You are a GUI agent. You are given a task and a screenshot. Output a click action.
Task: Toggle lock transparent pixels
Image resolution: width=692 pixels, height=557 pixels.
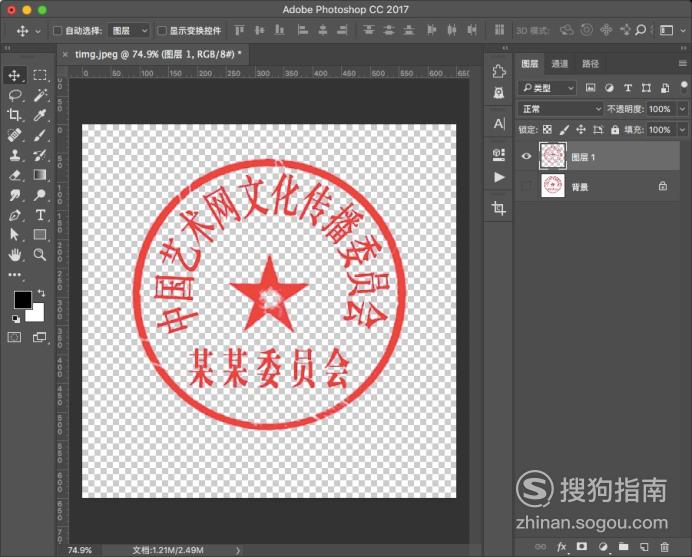[x=547, y=130]
